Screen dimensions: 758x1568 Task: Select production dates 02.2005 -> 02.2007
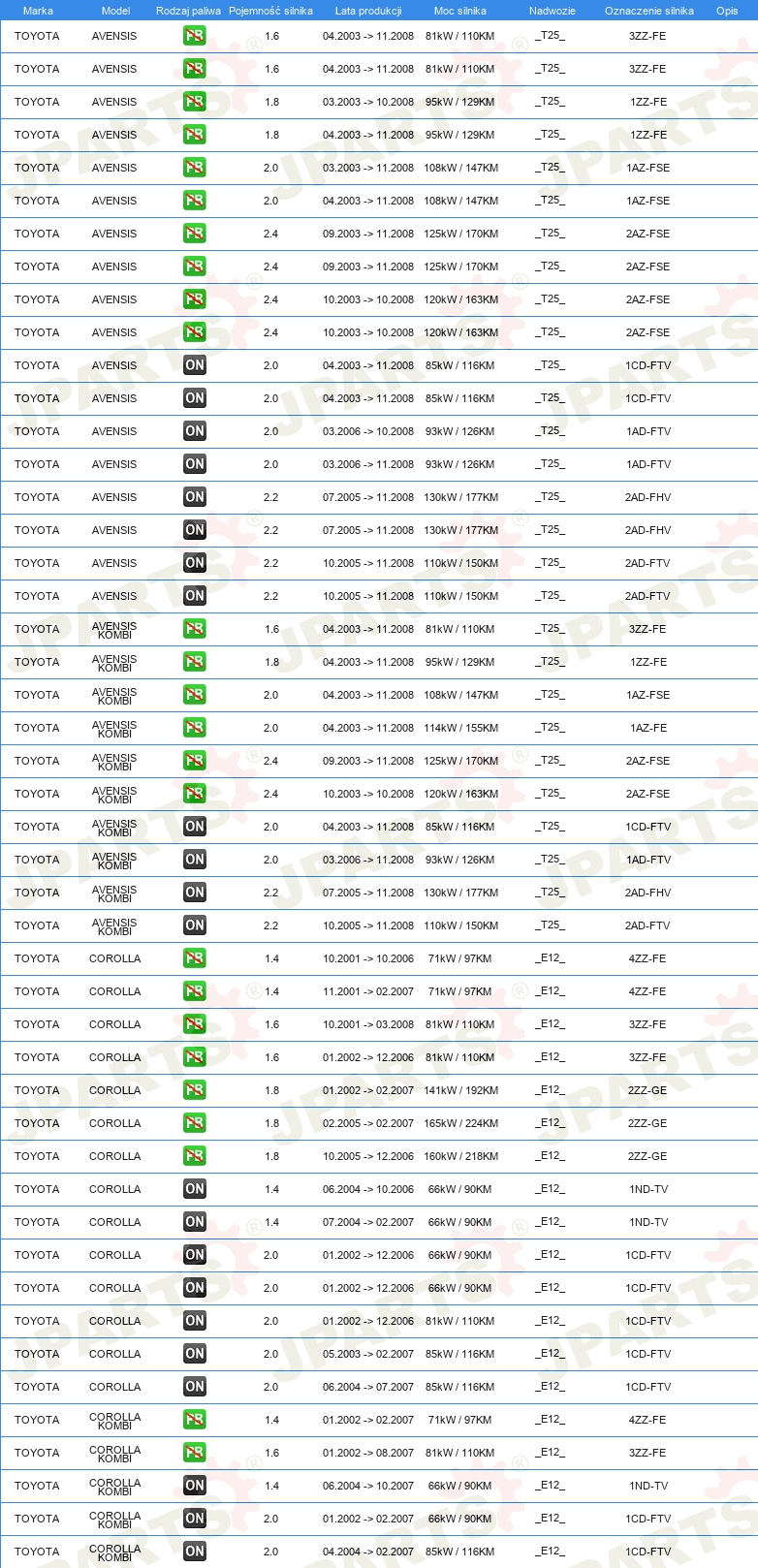(x=368, y=1123)
